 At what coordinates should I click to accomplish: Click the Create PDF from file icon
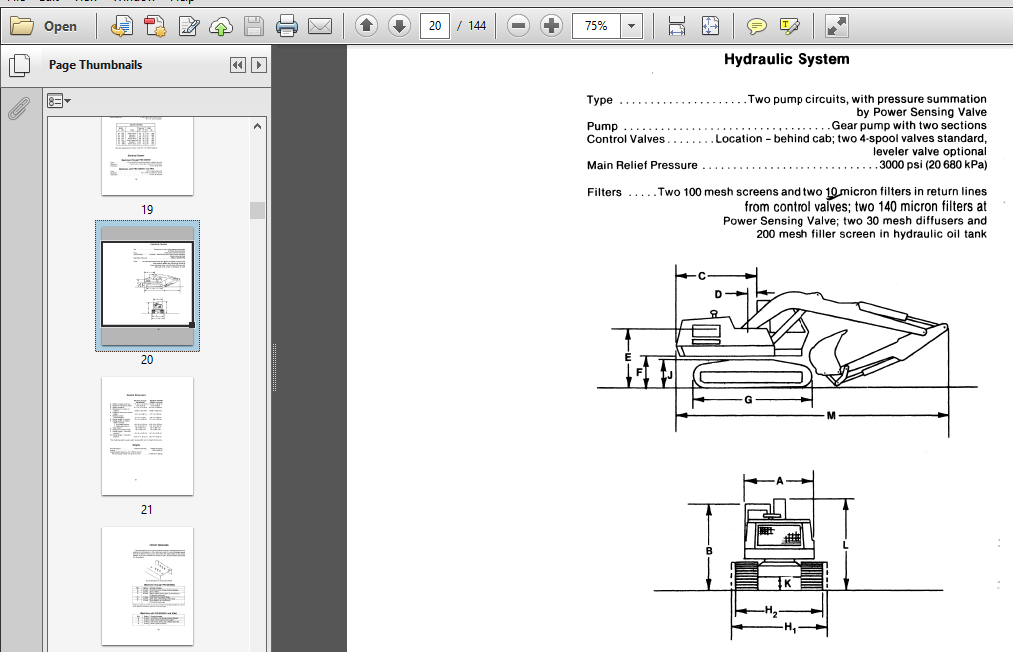[121, 26]
